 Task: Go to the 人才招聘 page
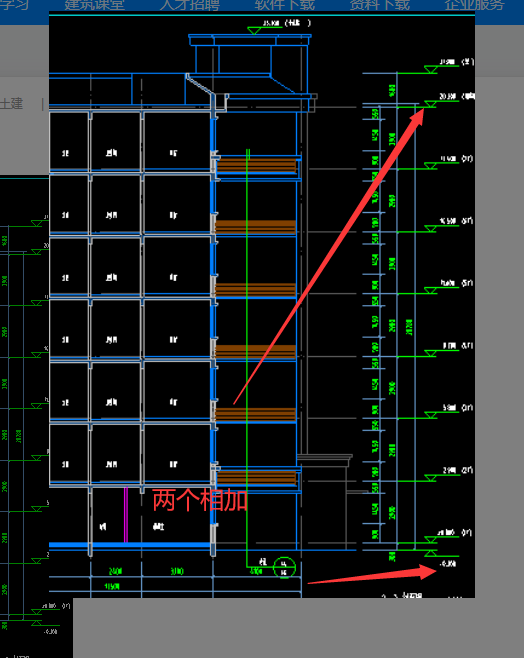190,5
